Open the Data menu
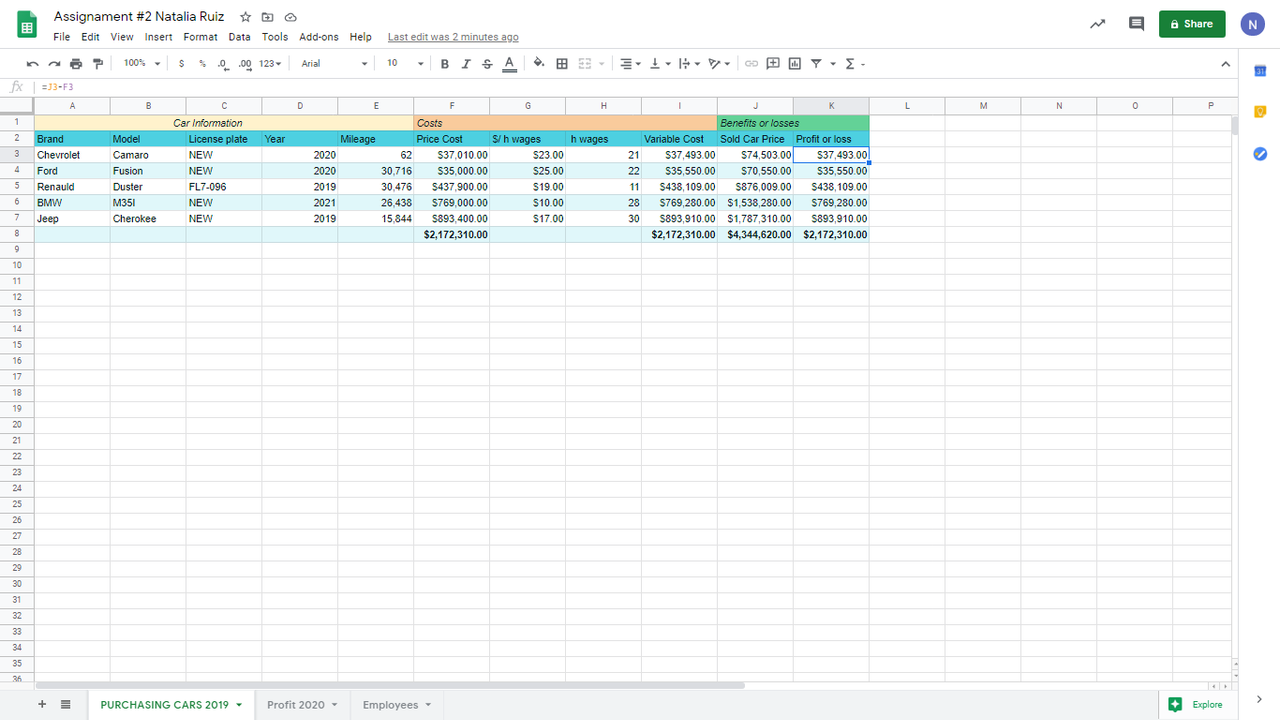This screenshot has width=1280, height=720. (x=239, y=37)
